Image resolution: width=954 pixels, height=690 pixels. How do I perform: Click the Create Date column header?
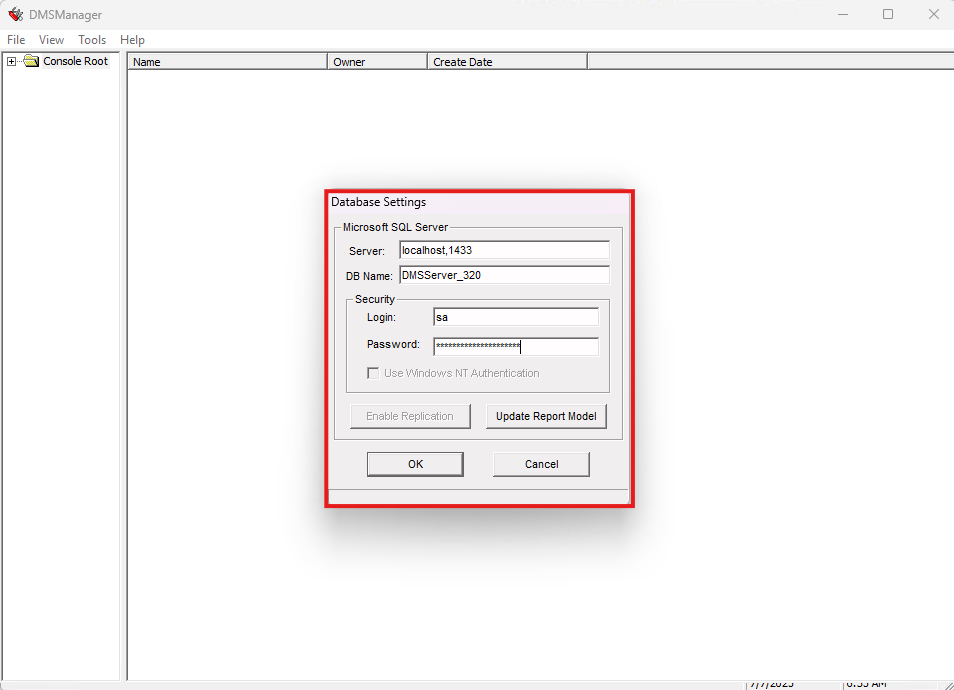tap(506, 61)
